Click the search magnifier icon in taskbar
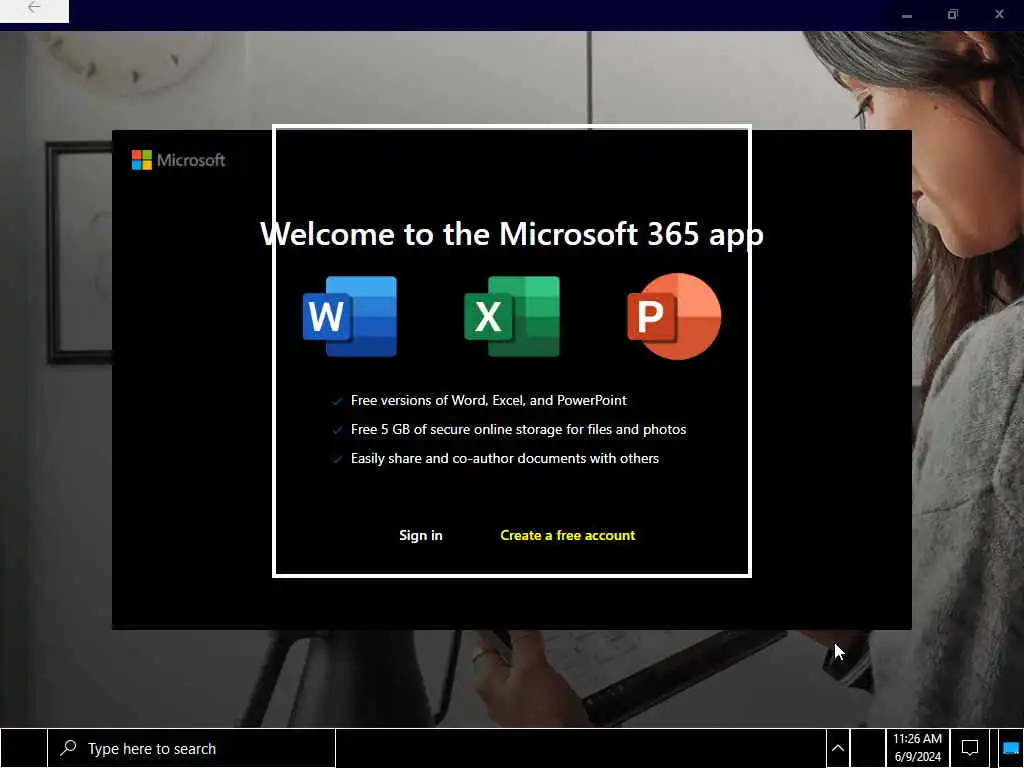The width and height of the screenshot is (1024, 768). (68, 748)
